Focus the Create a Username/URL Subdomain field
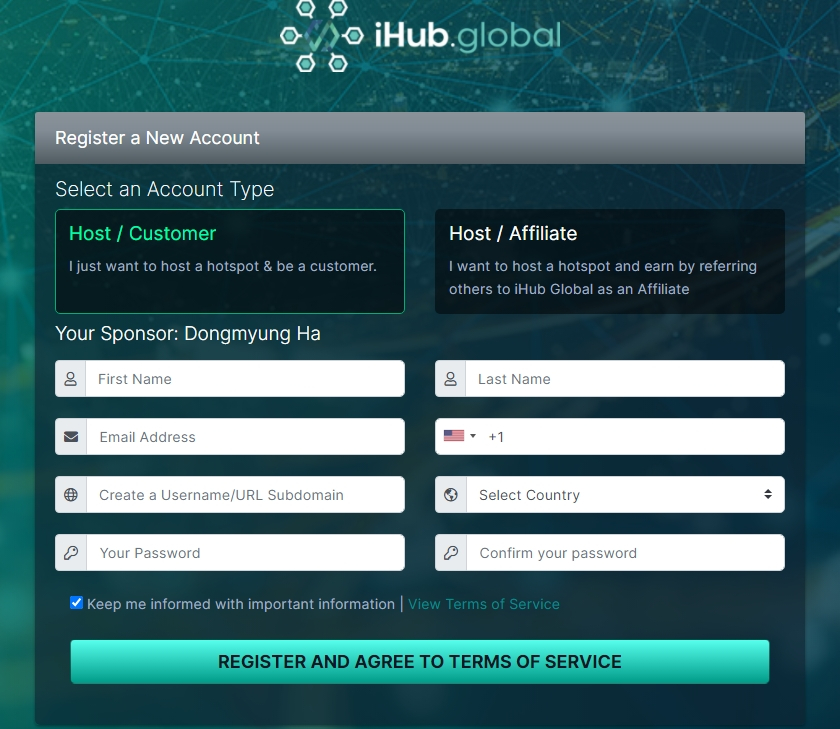840x729 pixels. coord(245,494)
